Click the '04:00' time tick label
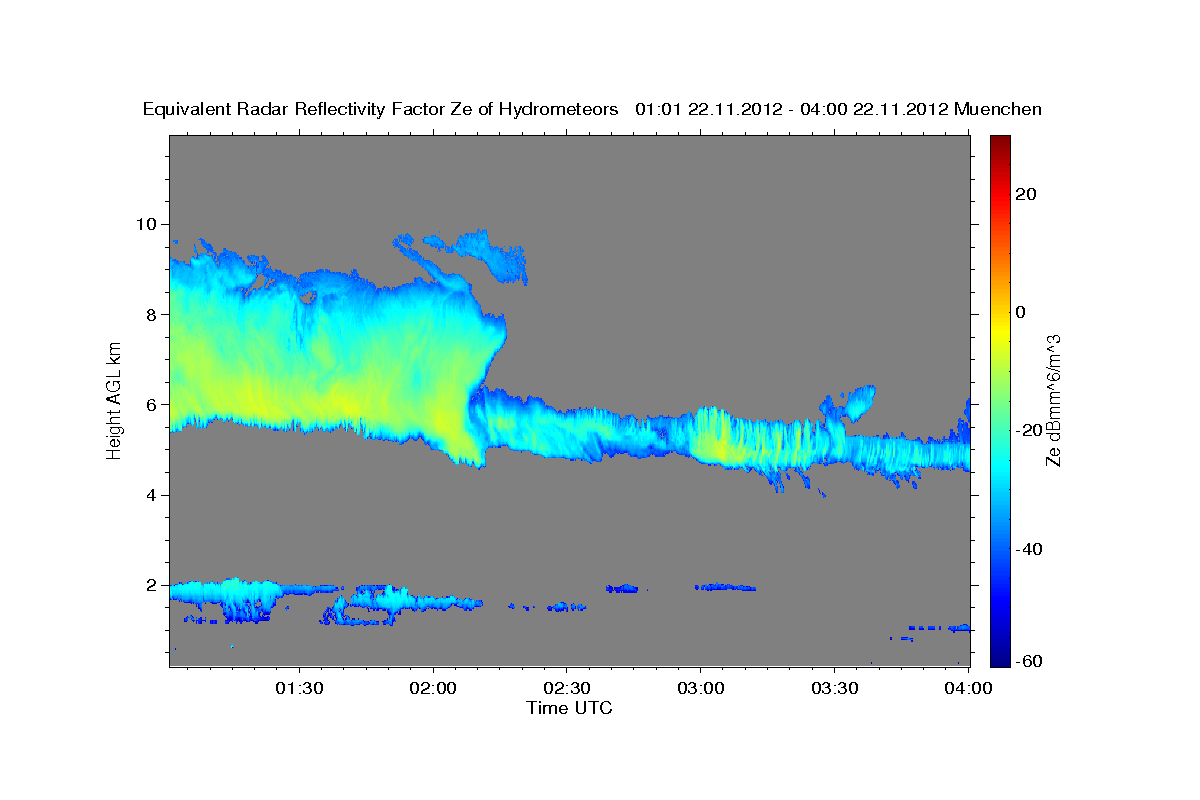1200x800 pixels. click(x=967, y=688)
